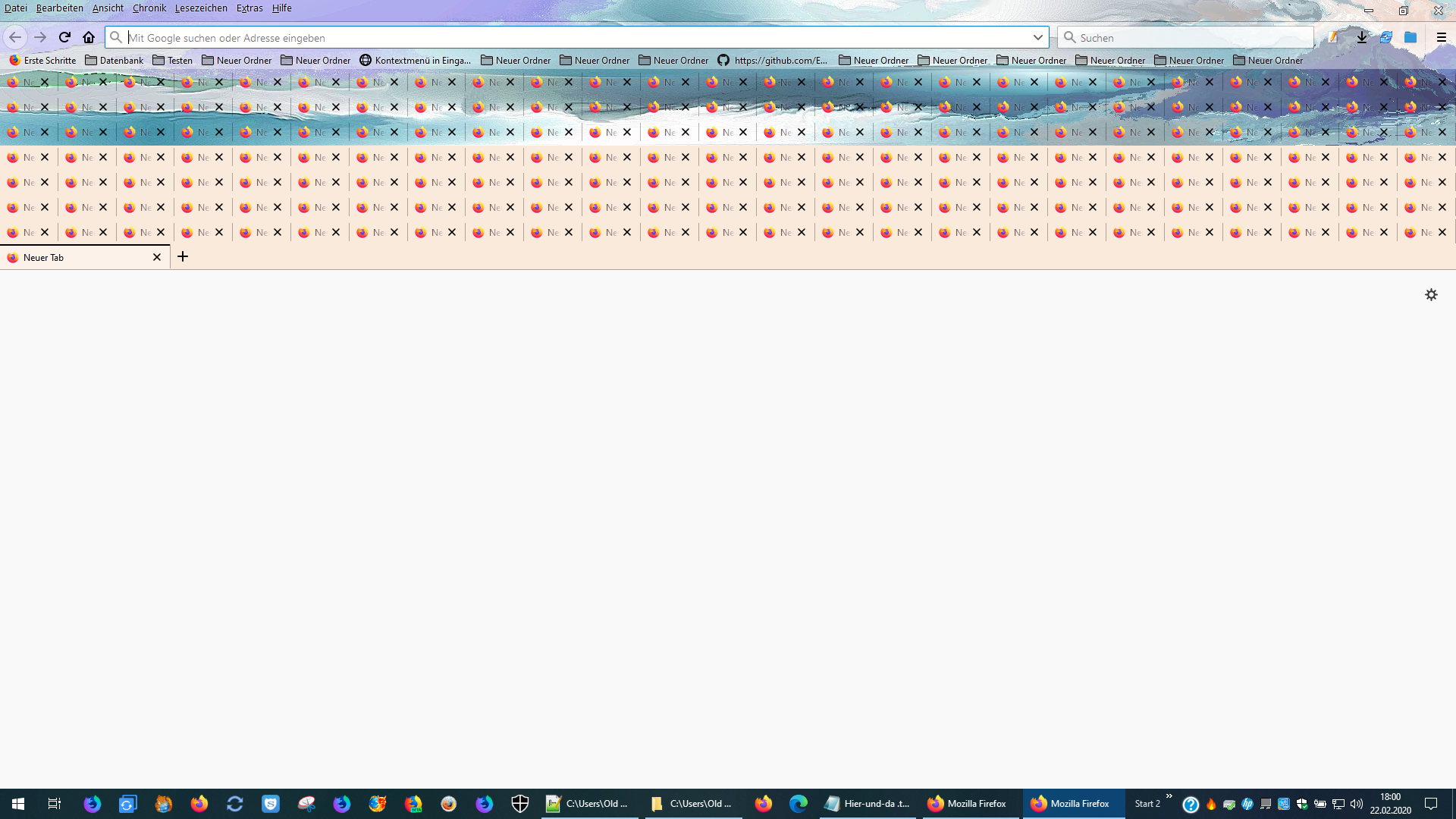Open the Lesezeichen menu
Screen dimensions: 1456x819
pos(201,8)
